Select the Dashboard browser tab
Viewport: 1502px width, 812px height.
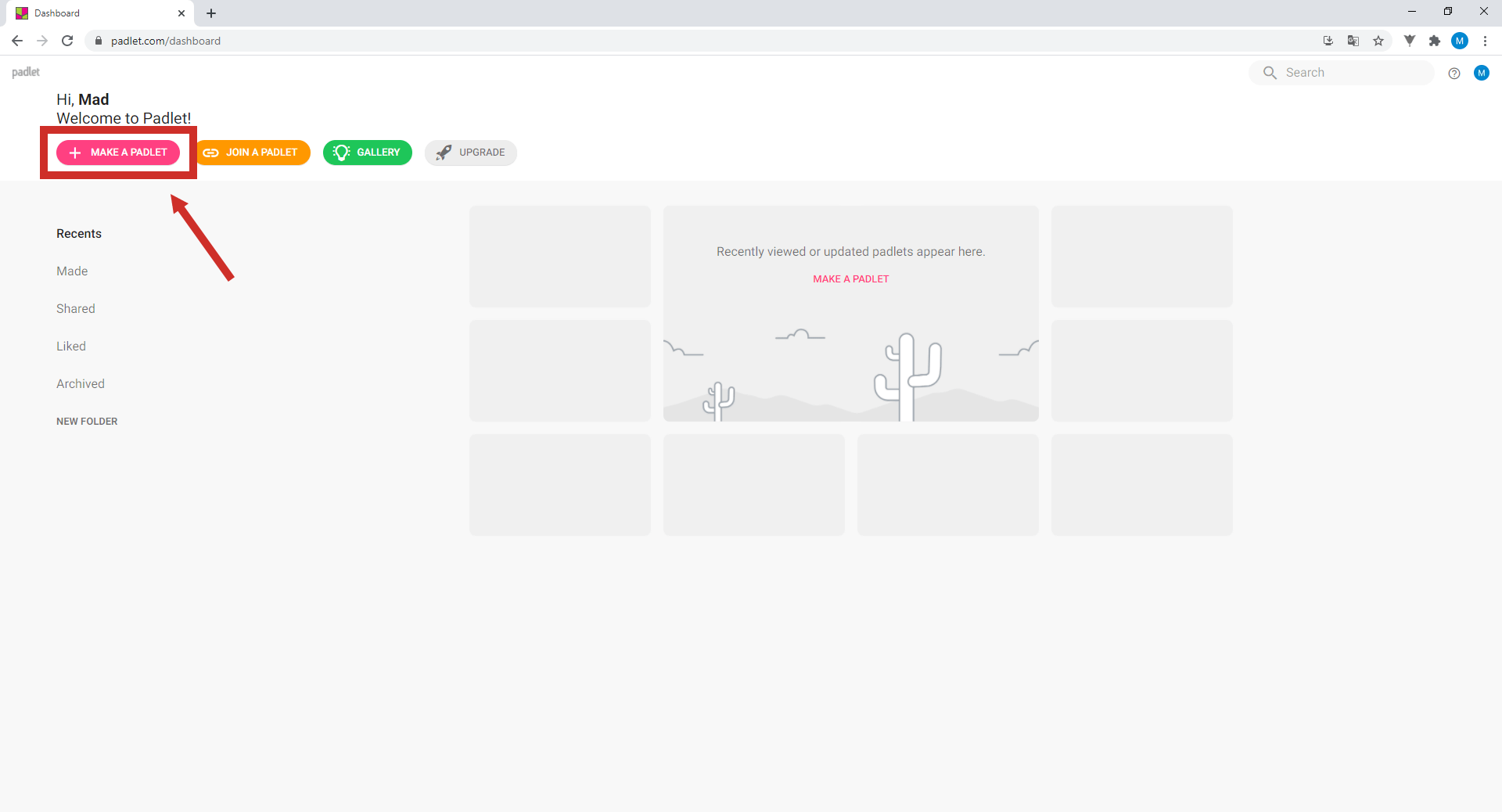[102, 13]
